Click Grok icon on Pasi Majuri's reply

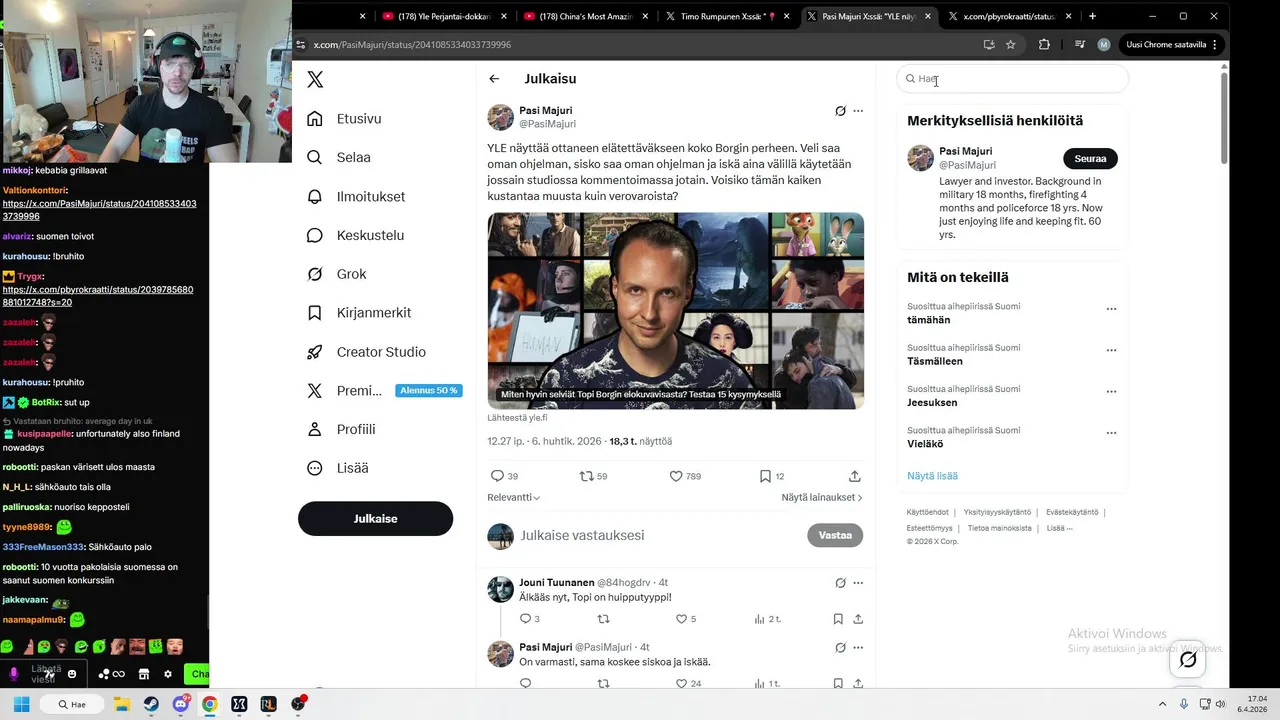click(x=840, y=647)
